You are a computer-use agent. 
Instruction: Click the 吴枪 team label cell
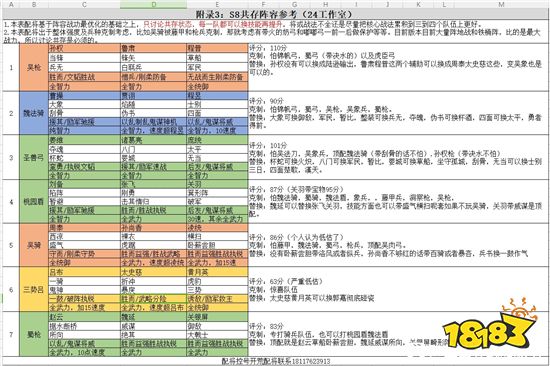tap(34, 67)
